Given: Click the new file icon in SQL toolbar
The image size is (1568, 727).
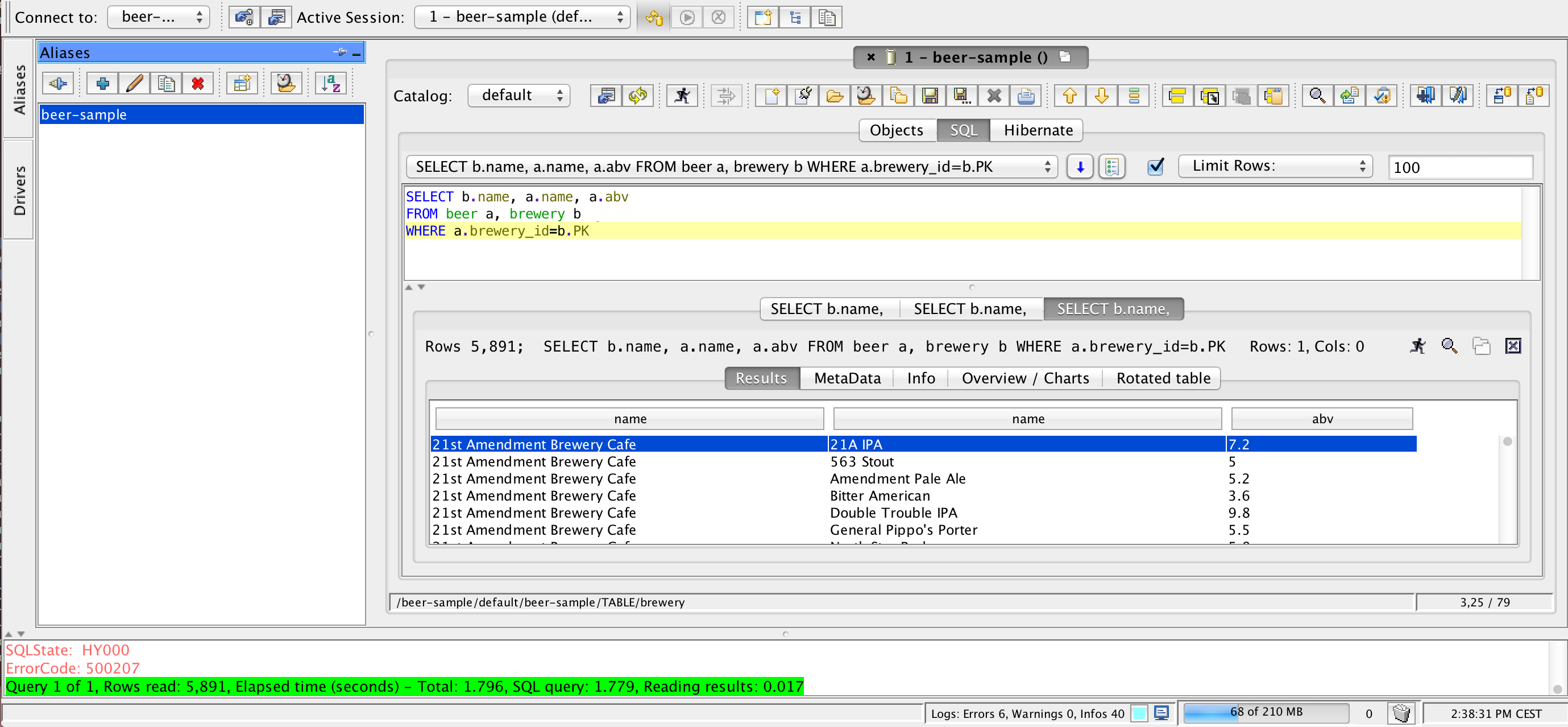Looking at the screenshot, I should tap(771, 96).
